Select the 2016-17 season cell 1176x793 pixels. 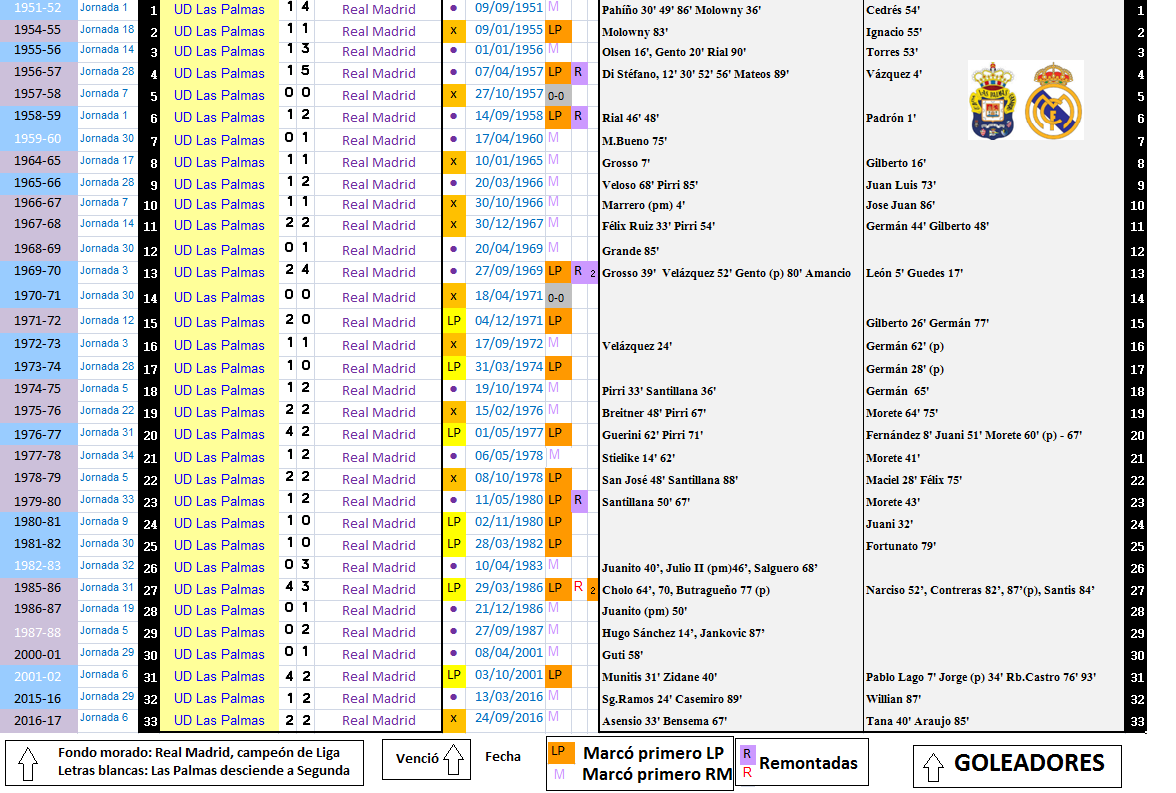[x=38, y=720]
